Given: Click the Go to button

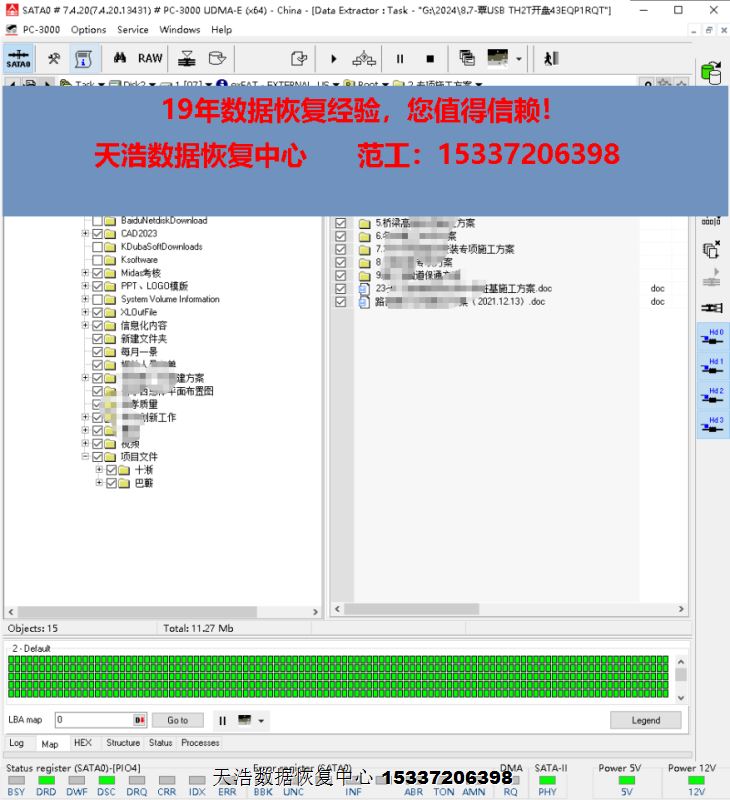Looking at the screenshot, I should pyautogui.click(x=177, y=720).
